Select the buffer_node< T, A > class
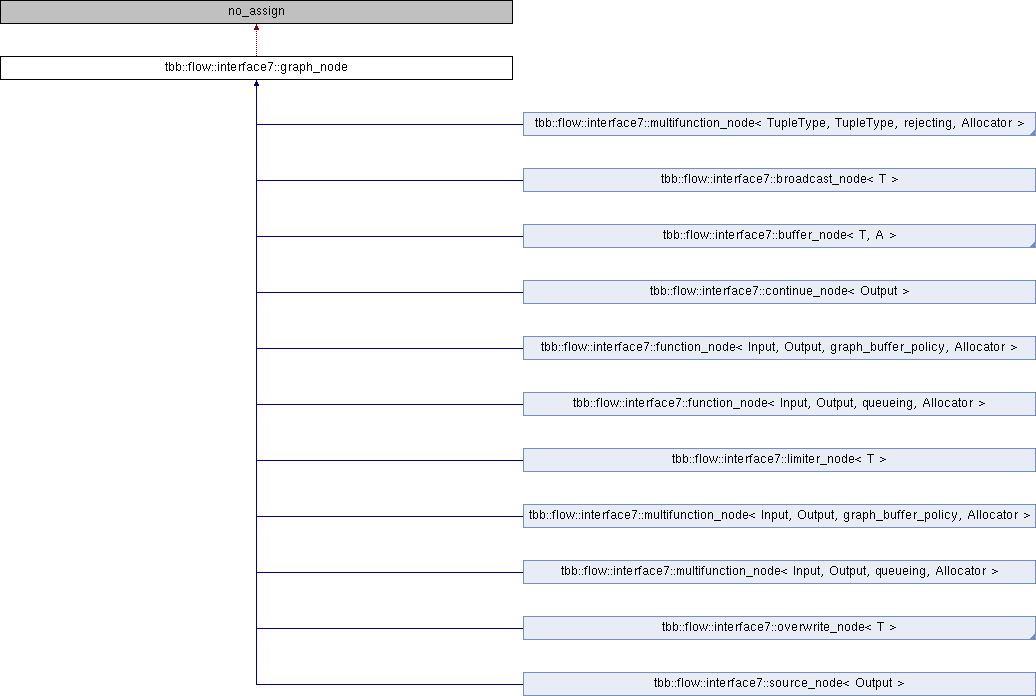Screen dimensions: 1036x696 tap(779, 236)
